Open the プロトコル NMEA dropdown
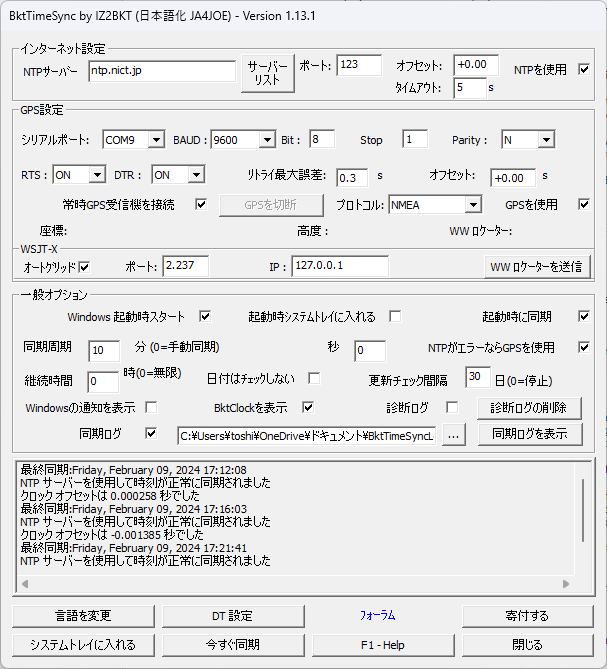 473,205
